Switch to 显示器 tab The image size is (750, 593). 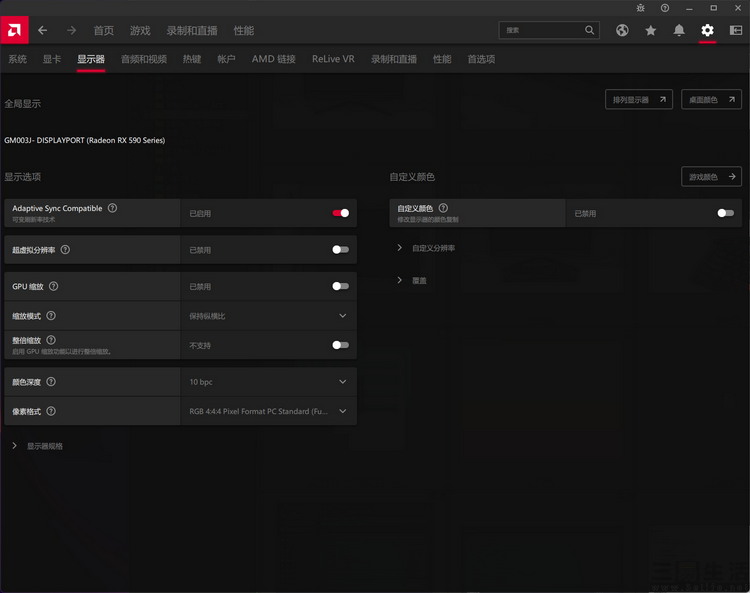click(x=91, y=59)
